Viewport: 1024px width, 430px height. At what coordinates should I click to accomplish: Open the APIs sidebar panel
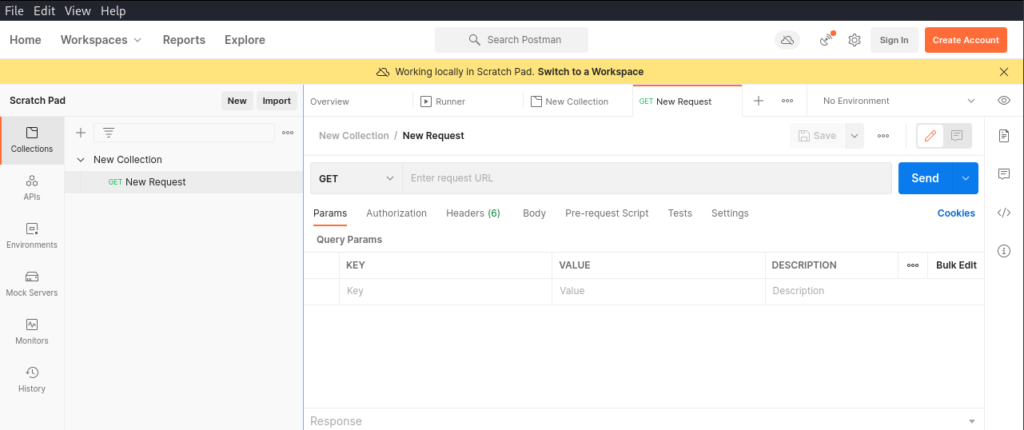[x=32, y=188]
